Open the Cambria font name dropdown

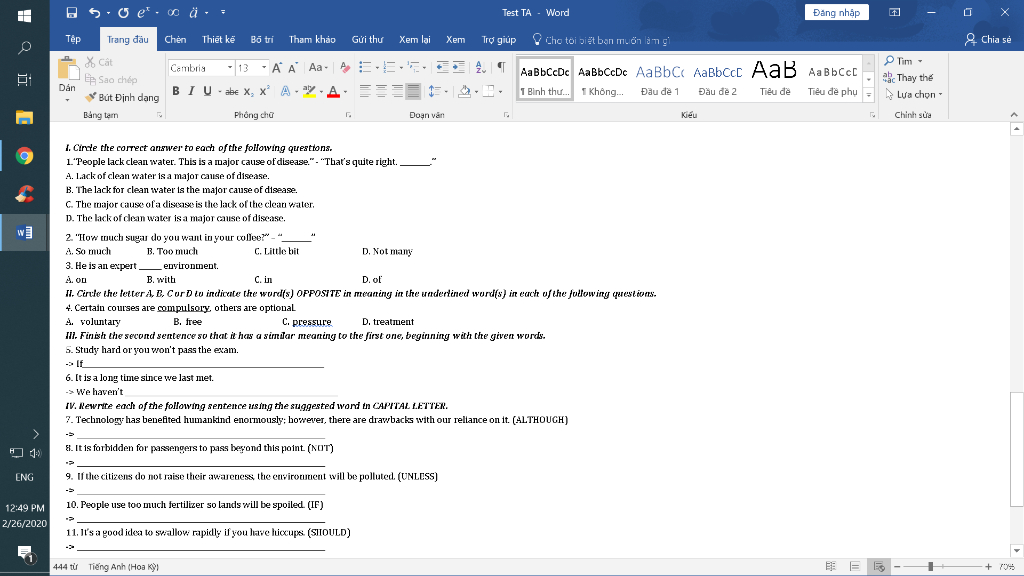point(230,68)
